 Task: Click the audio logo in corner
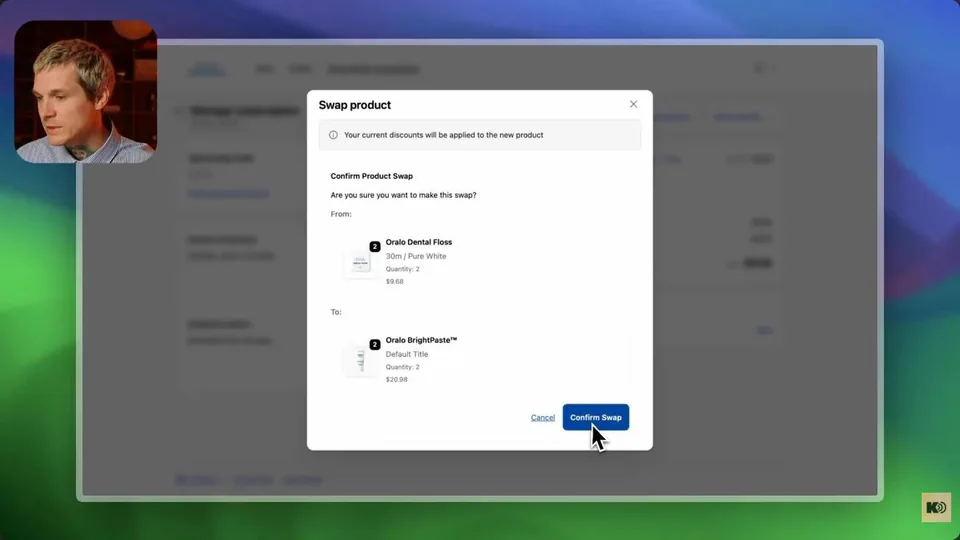[936, 507]
